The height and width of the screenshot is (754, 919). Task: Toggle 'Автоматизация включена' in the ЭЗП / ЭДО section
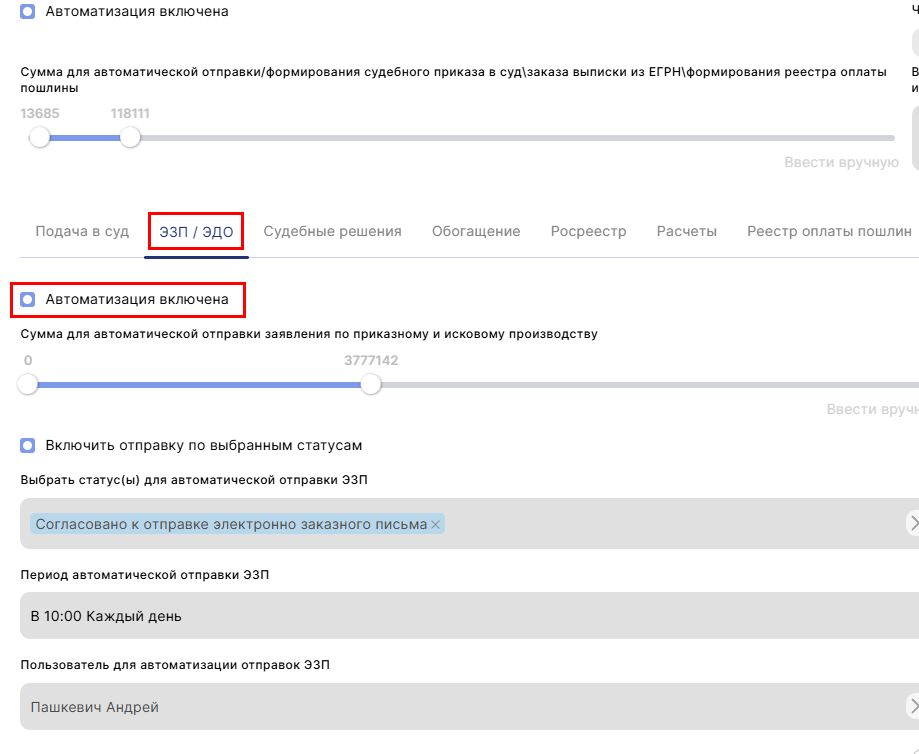coord(27,299)
